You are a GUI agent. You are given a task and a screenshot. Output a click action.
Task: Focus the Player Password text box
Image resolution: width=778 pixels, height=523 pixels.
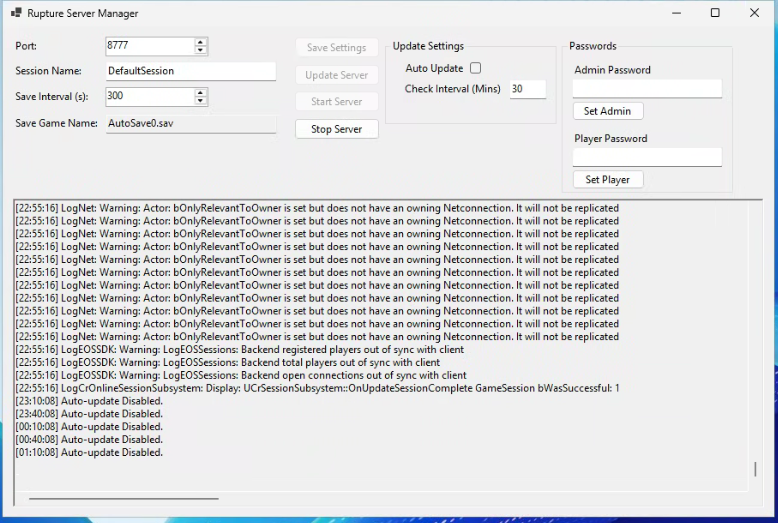[x=647, y=158]
